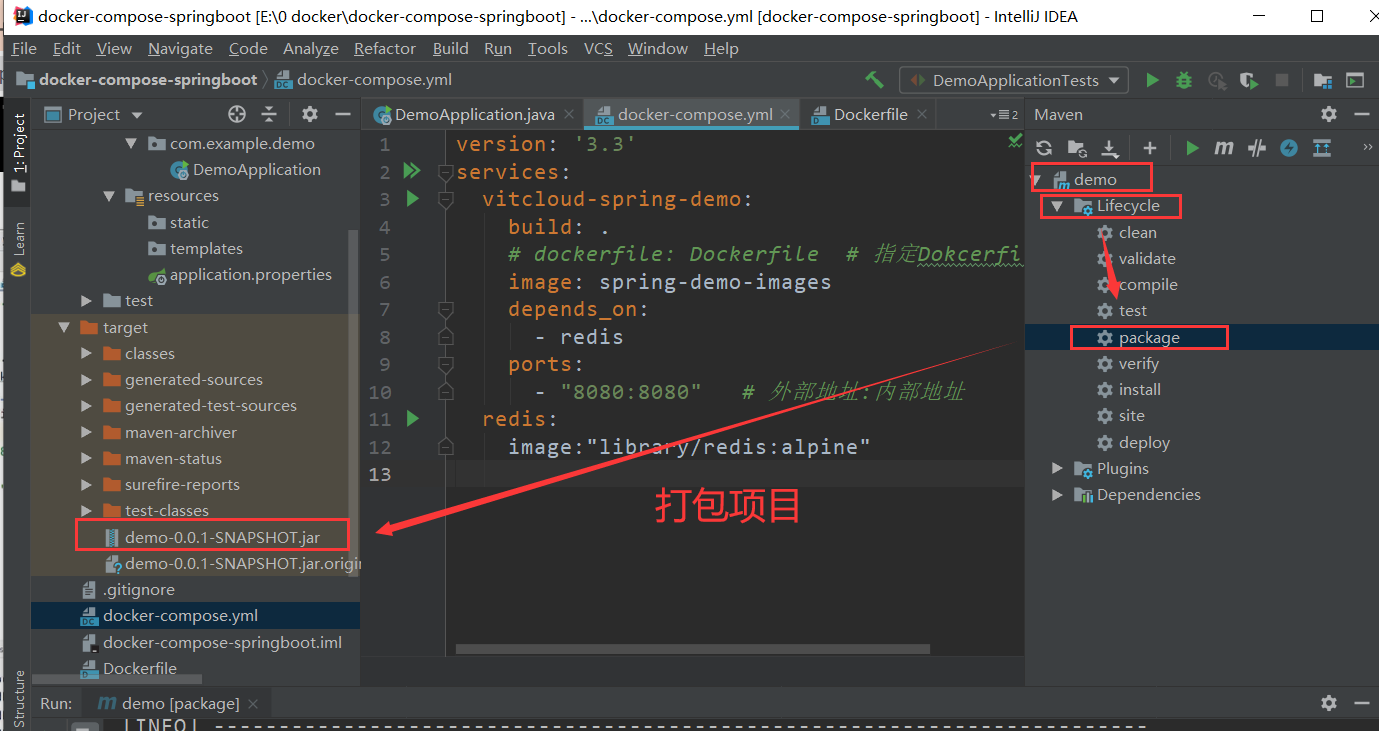Image resolution: width=1379 pixels, height=731 pixels.
Task: Run the vitcloud-spring-demo service via its gutter arrow
Action: tap(412, 198)
